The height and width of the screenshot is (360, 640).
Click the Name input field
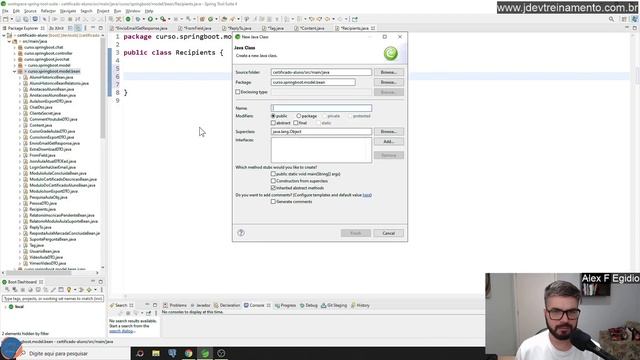click(321, 108)
